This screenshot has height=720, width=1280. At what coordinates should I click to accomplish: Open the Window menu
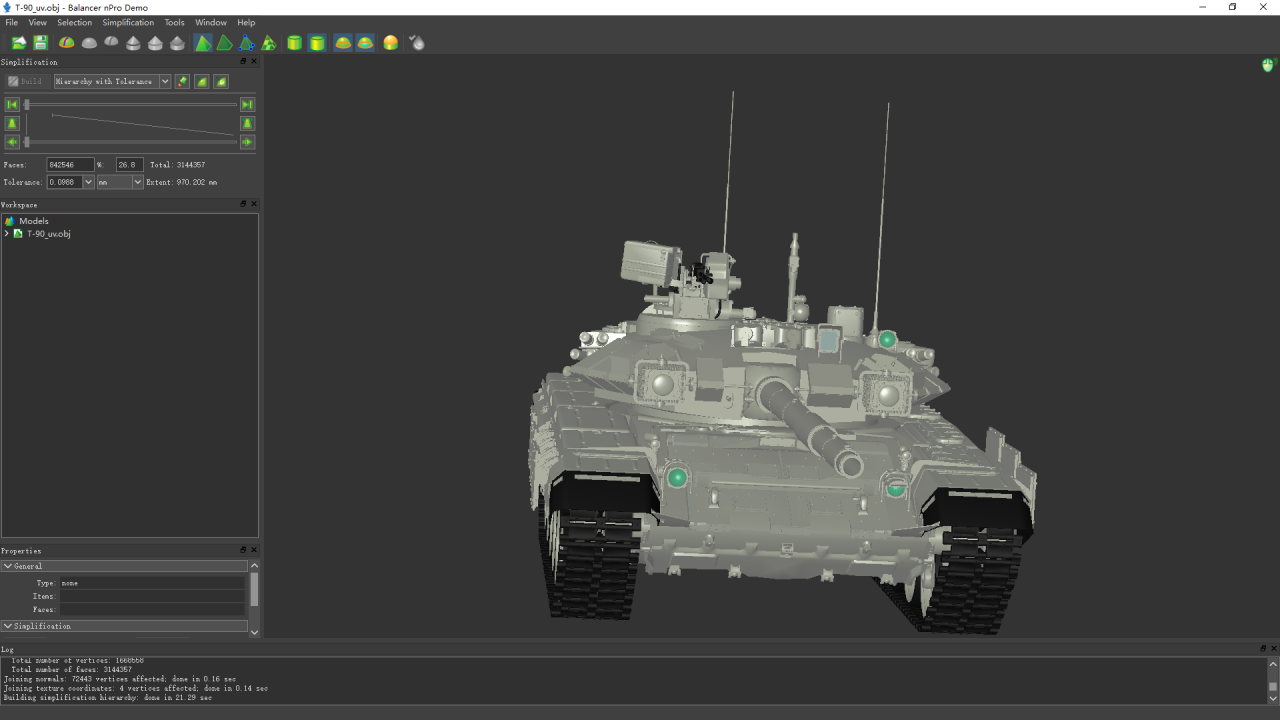click(211, 22)
